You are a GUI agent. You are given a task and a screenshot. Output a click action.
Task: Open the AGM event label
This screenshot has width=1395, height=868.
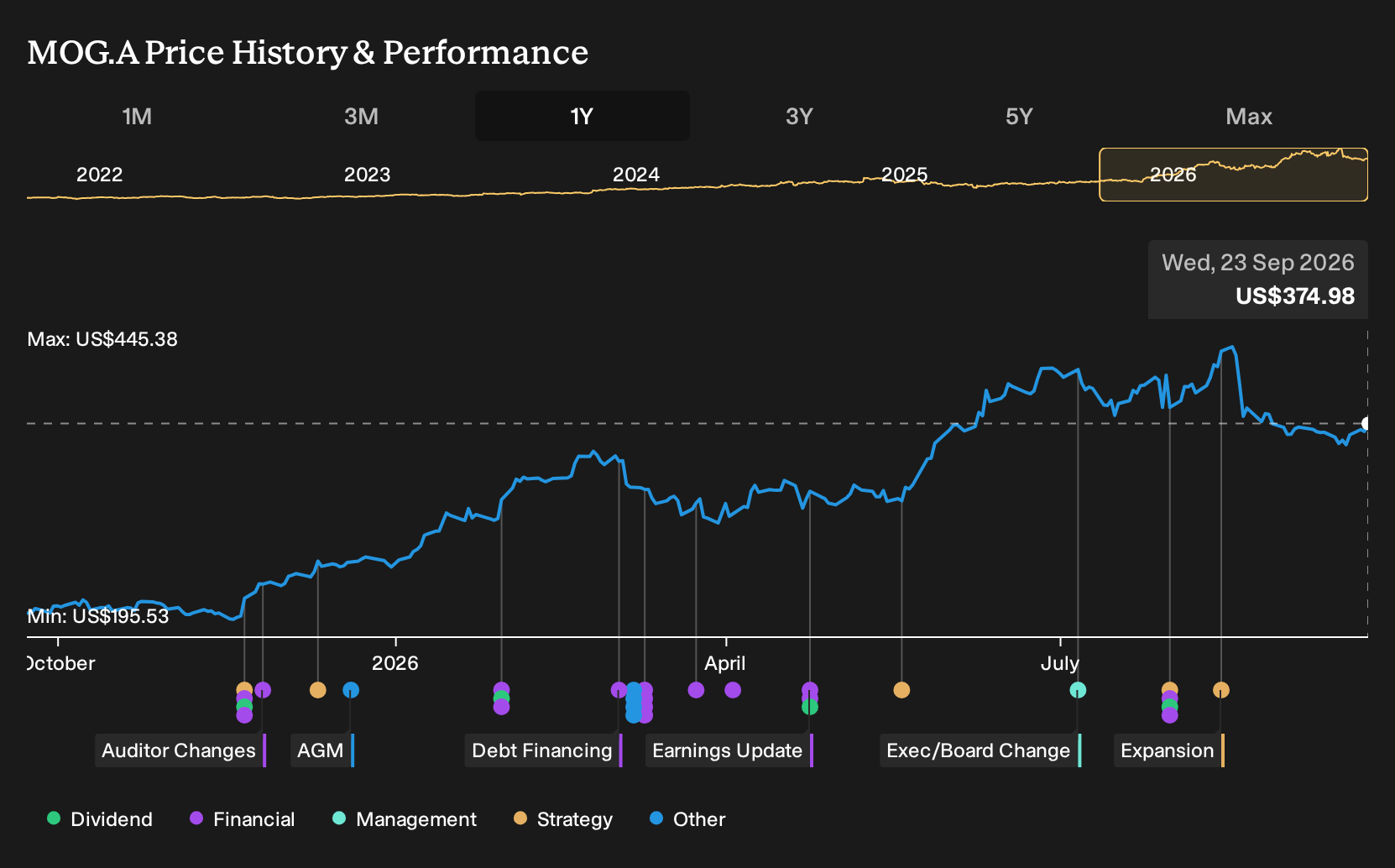tap(322, 750)
